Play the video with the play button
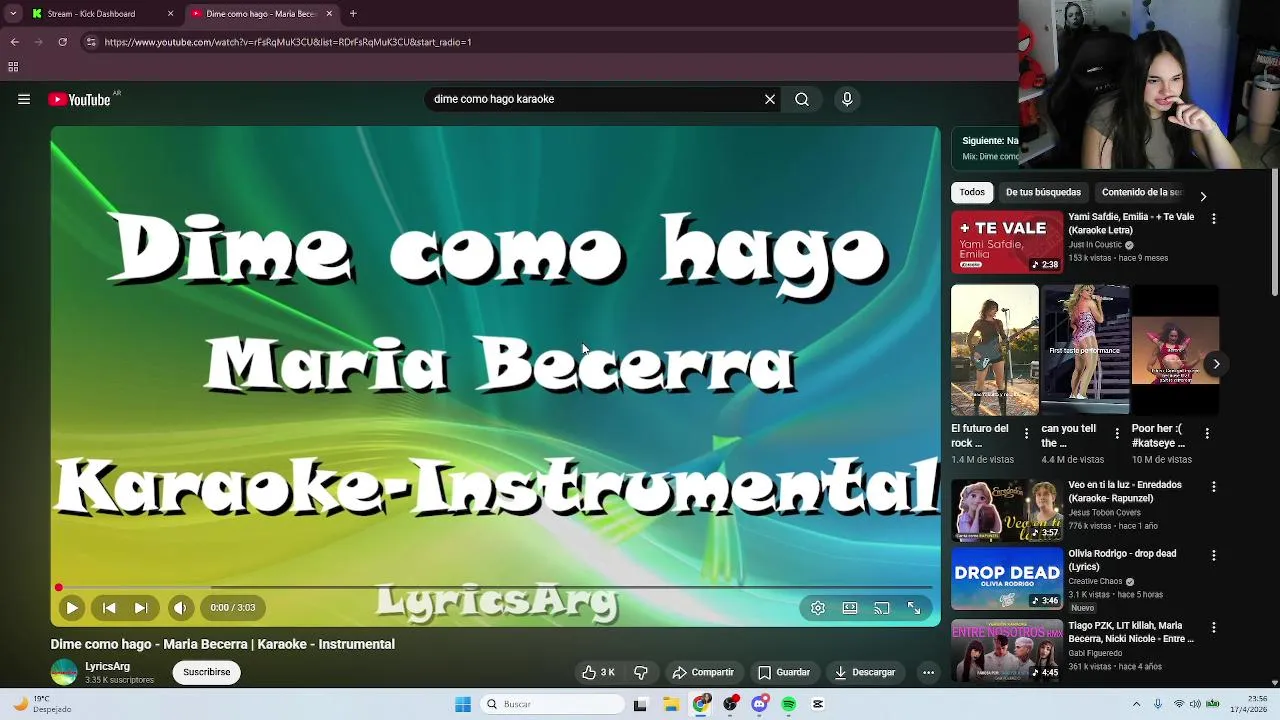The image size is (1280, 720). (72, 607)
